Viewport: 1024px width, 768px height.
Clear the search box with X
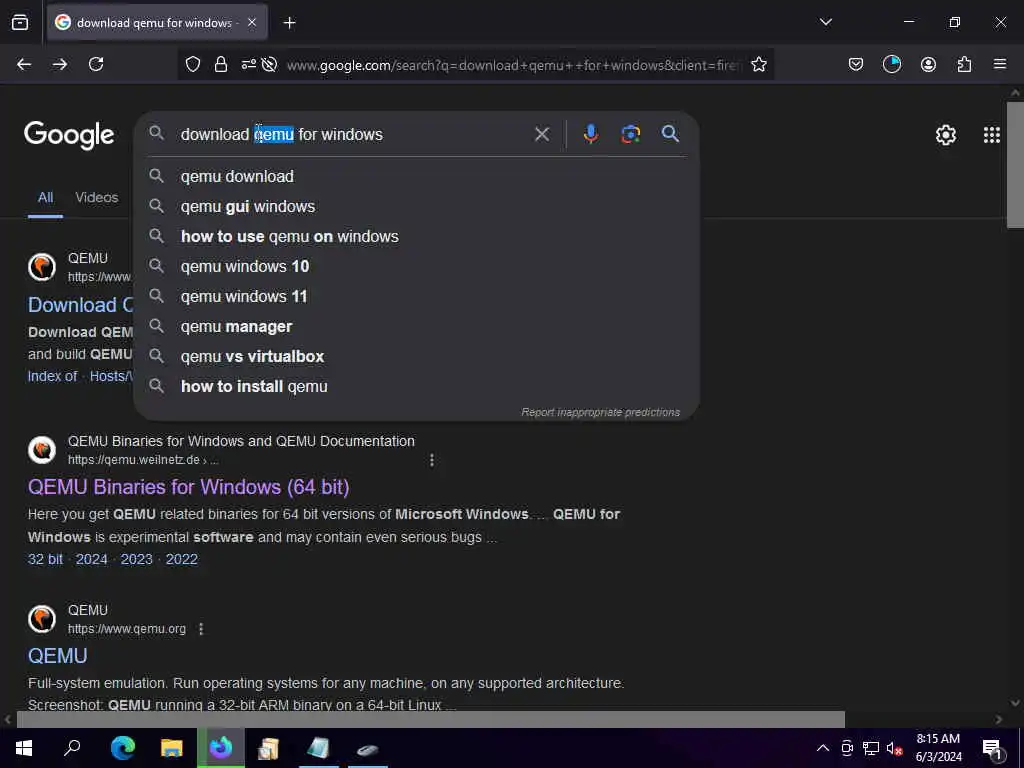point(541,135)
